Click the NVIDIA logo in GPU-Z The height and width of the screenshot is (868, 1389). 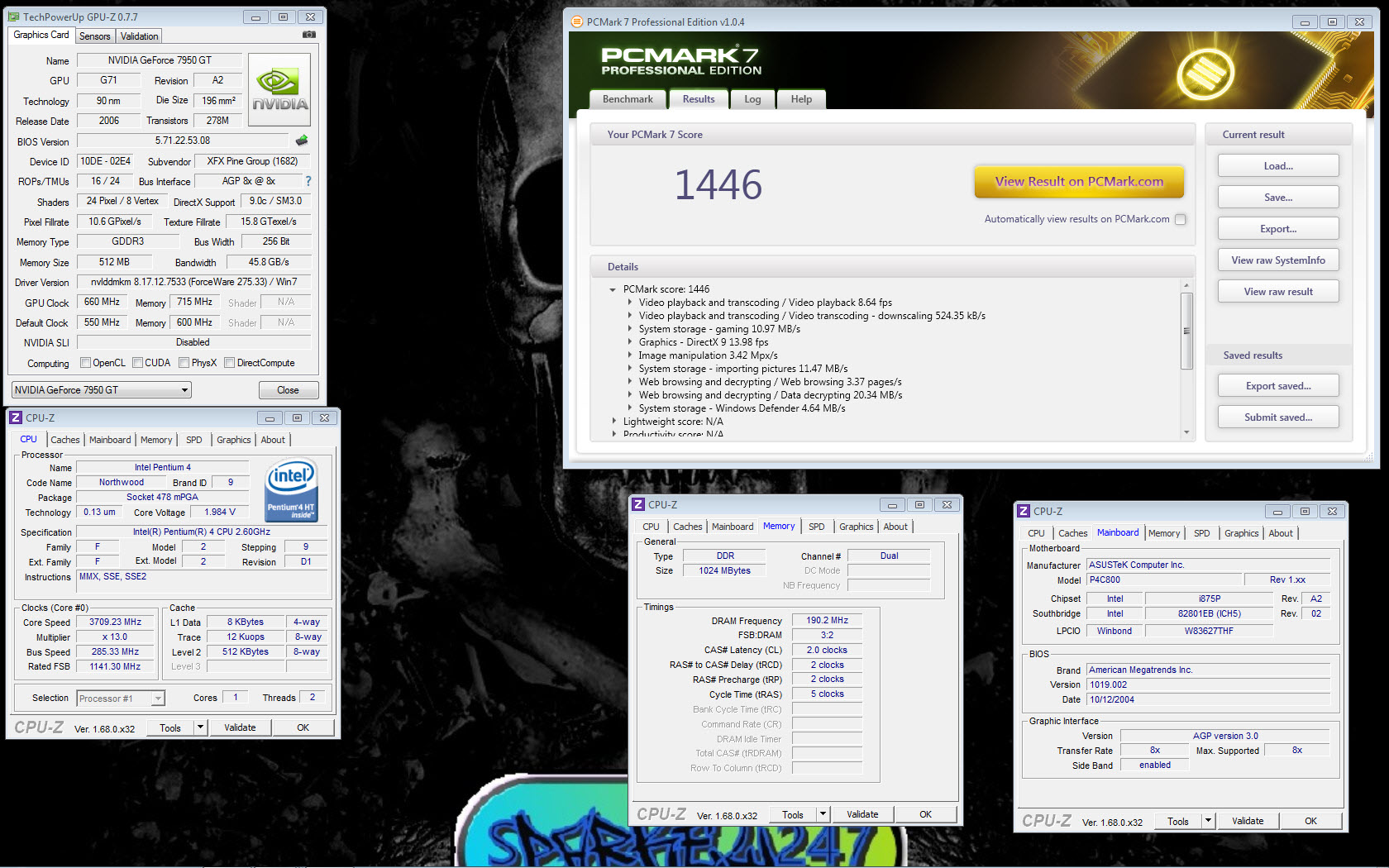[x=279, y=89]
